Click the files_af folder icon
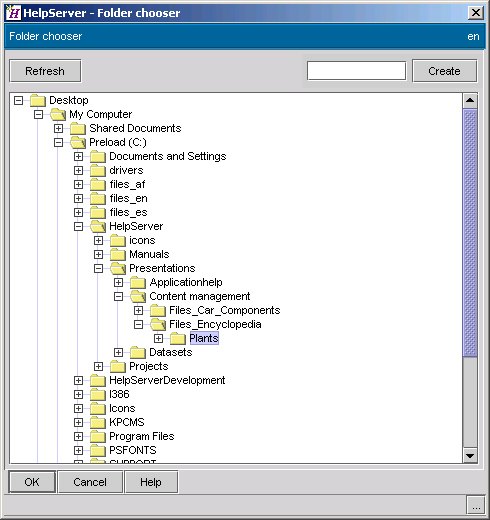The width and height of the screenshot is (490, 520). pos(98,184)
